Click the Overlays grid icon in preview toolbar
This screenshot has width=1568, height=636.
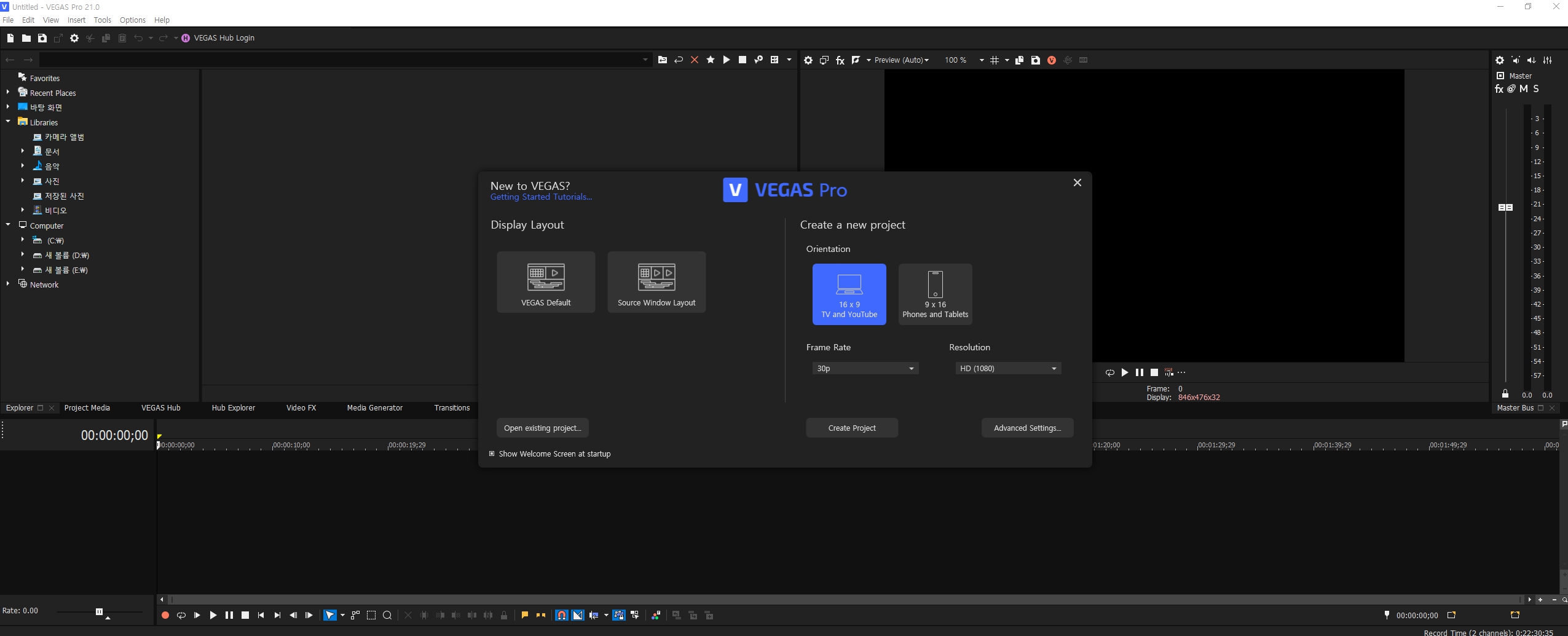coord(995,60)
